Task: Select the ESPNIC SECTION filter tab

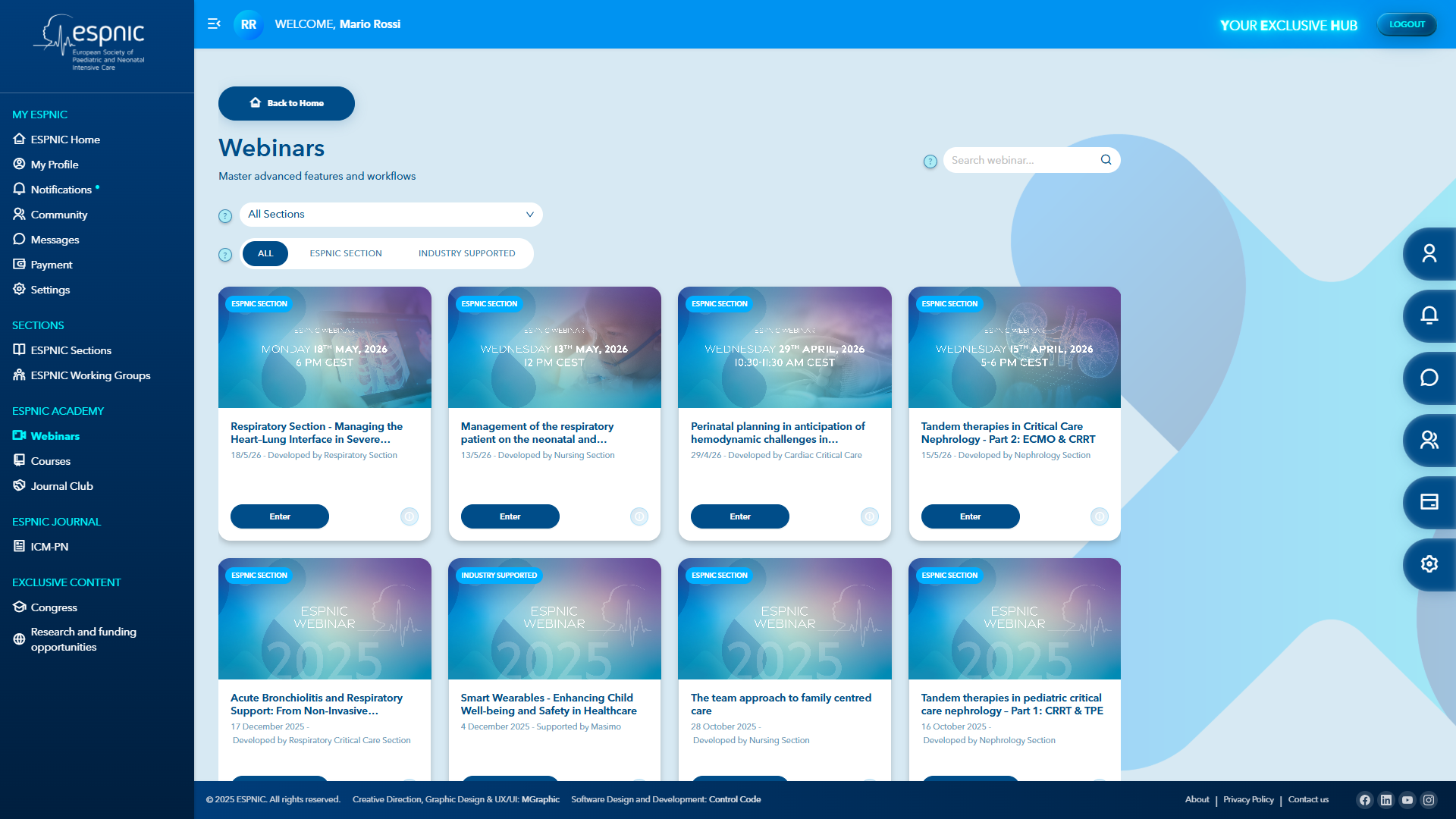Action: (x=346, y=253)
